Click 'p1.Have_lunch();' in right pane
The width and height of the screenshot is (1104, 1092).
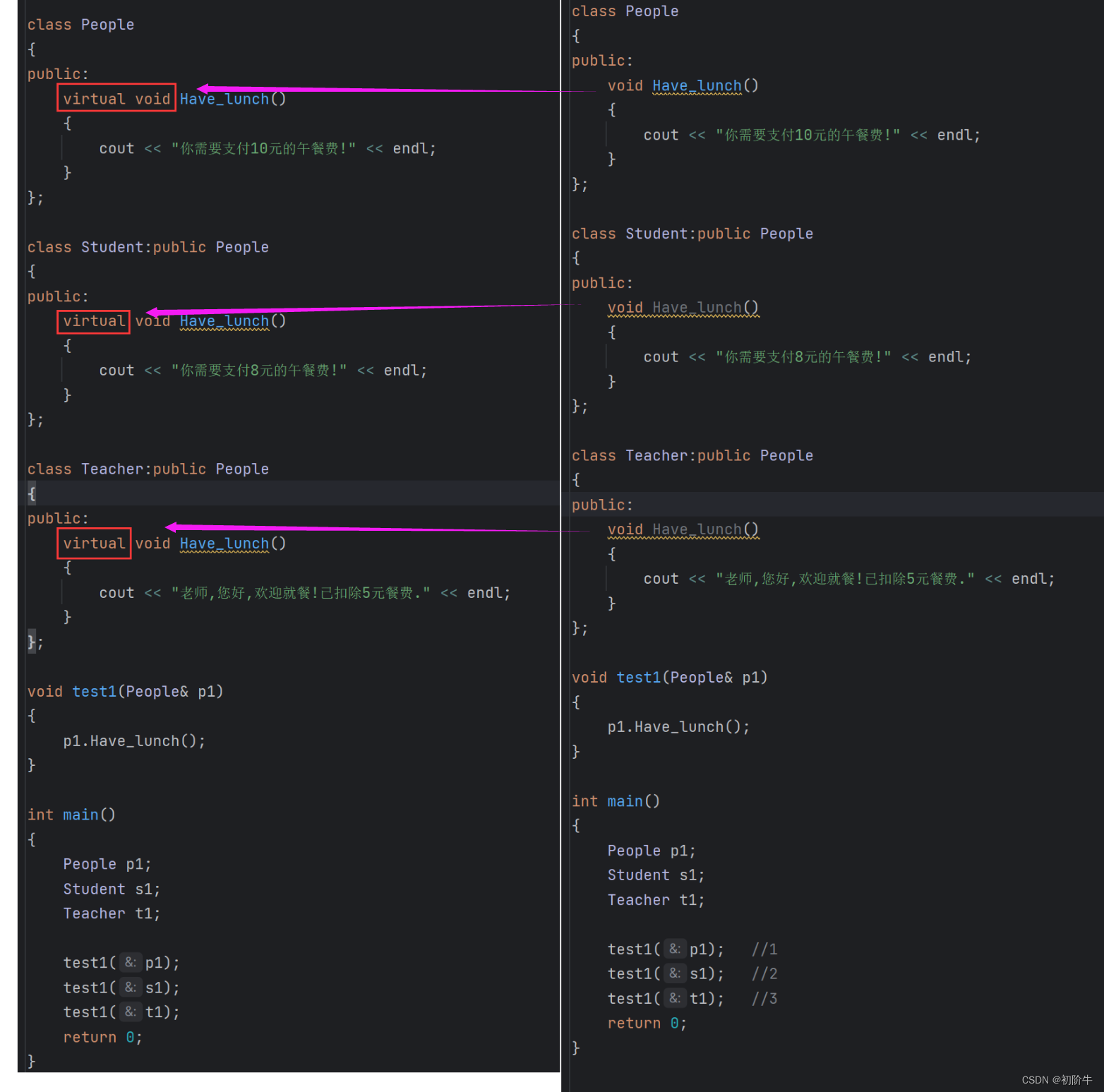[x=678, y=727]
